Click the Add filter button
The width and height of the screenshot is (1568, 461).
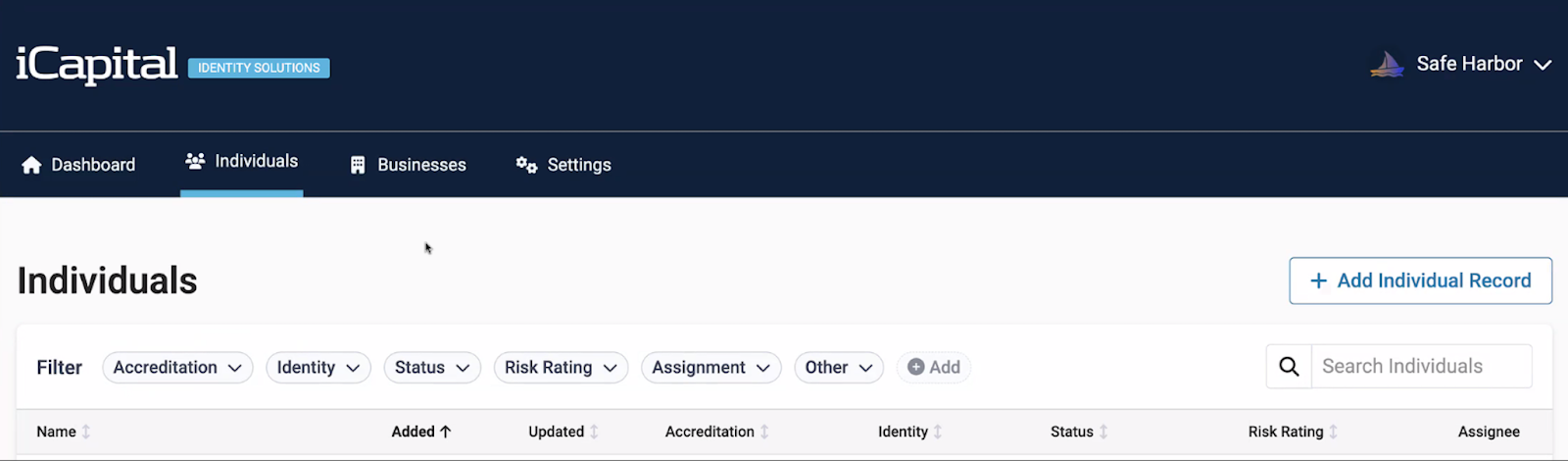pyautogui.click(x=933, y=368)
